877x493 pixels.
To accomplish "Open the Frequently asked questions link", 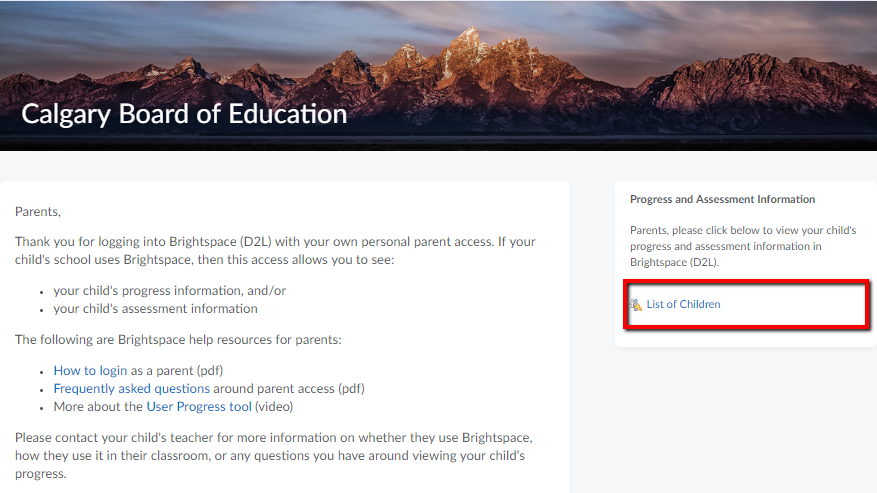I will tap(131, 389).
